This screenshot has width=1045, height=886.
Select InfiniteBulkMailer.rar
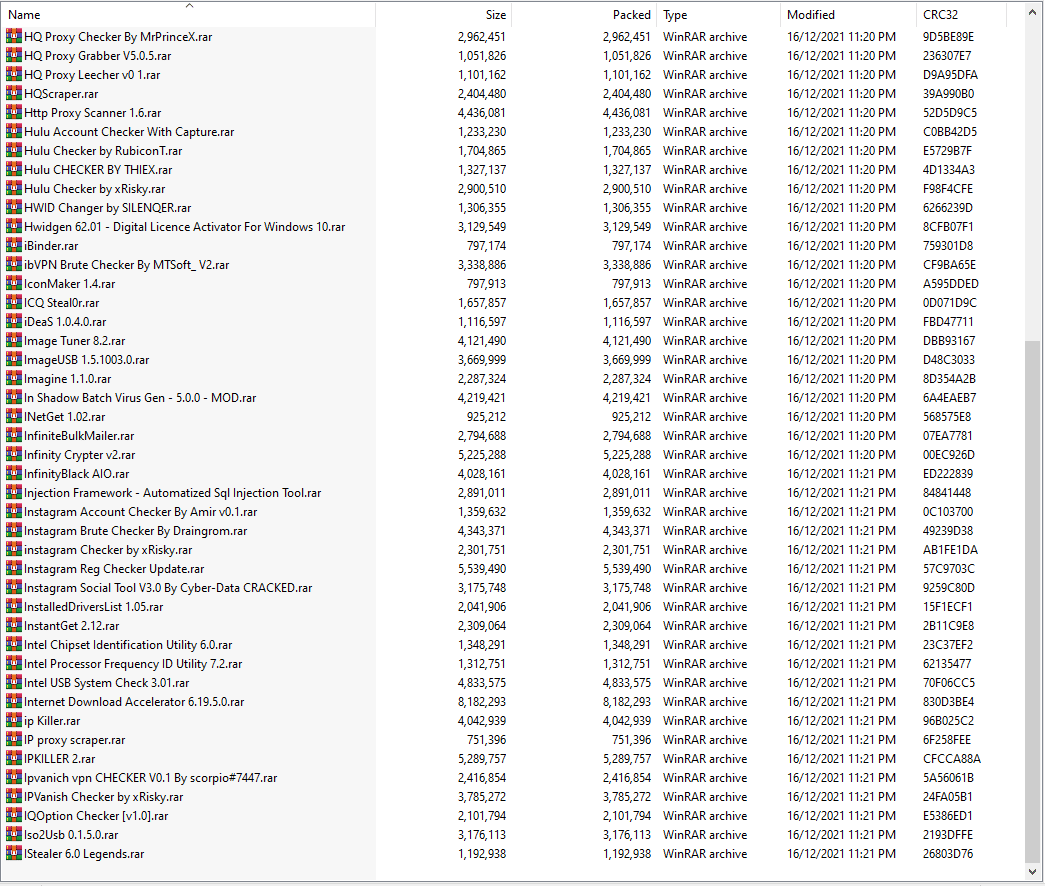79,435
